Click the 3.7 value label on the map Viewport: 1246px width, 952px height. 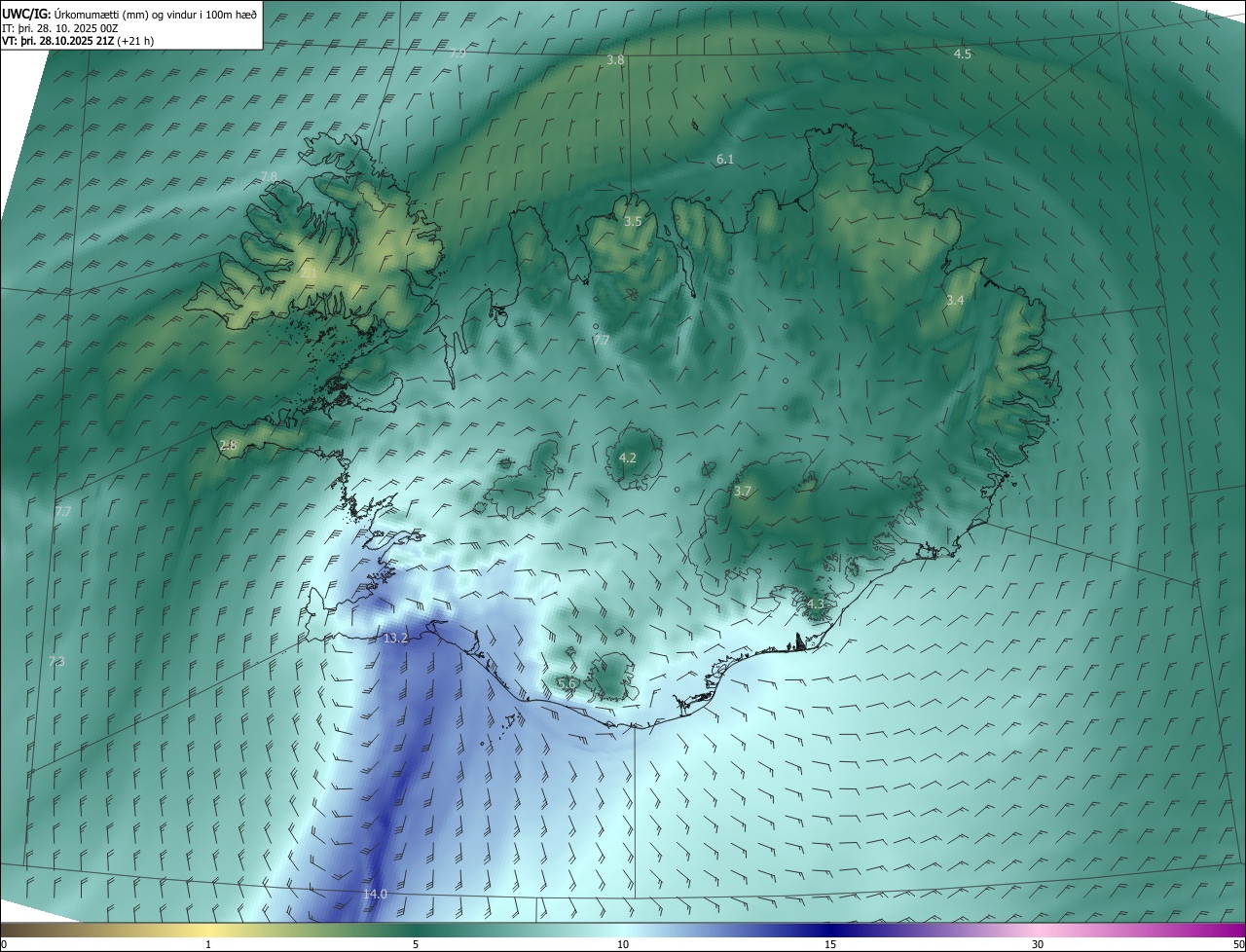coord(743,492)
